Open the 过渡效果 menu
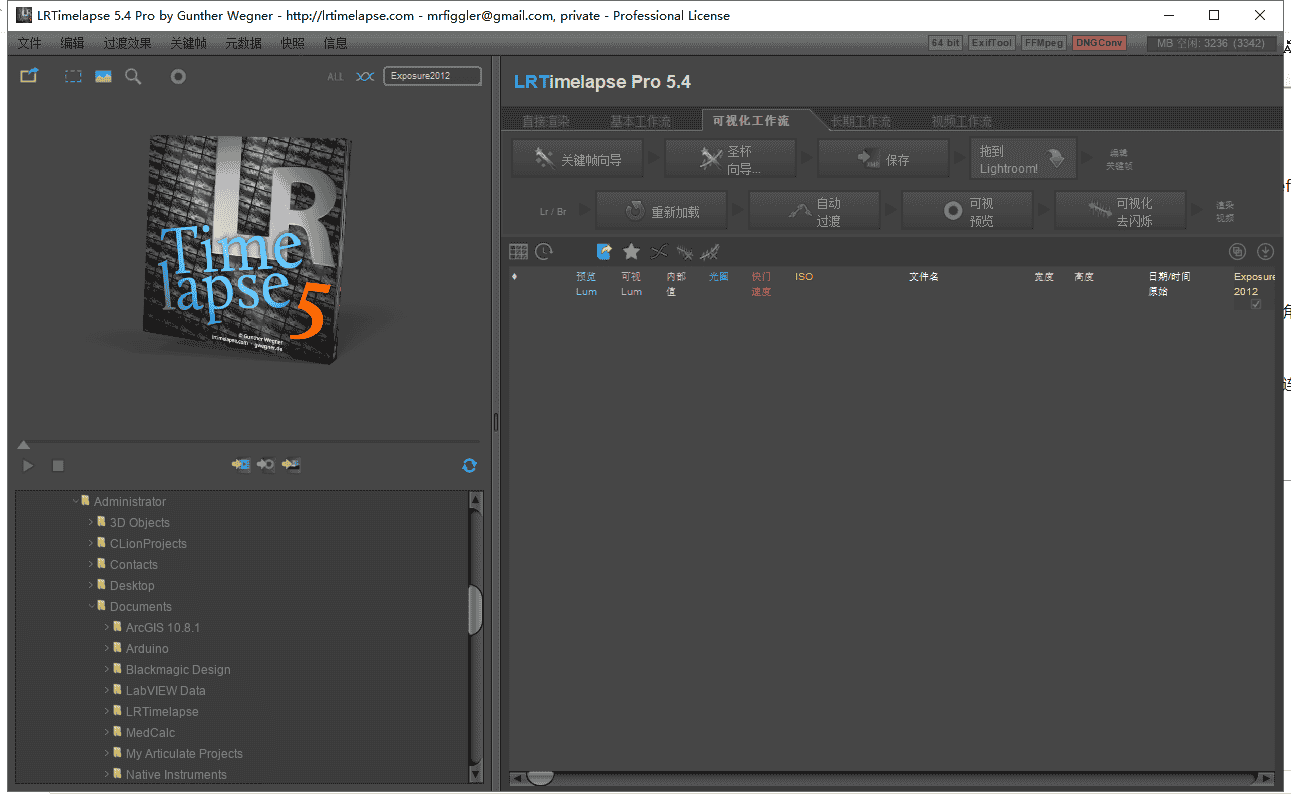 click(x=127, y=43)
